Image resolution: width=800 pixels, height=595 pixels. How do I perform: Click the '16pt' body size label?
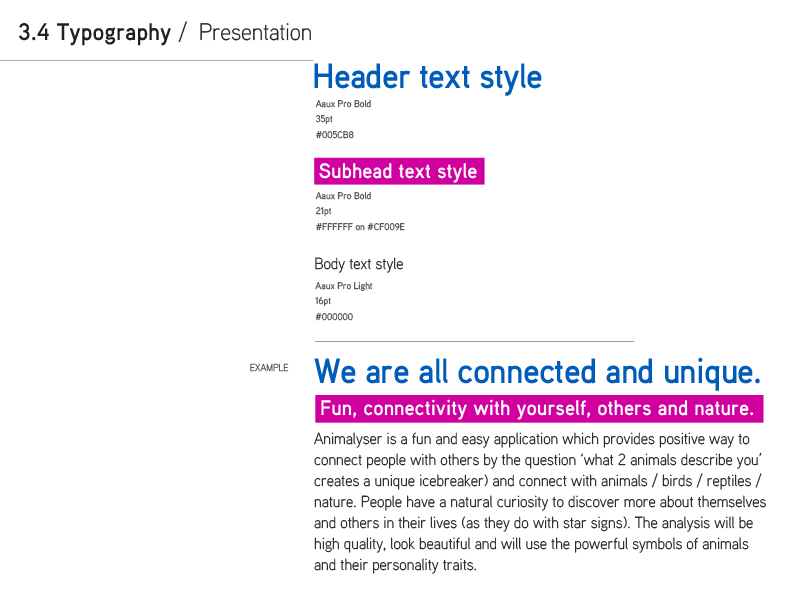(x=323, y=301)
